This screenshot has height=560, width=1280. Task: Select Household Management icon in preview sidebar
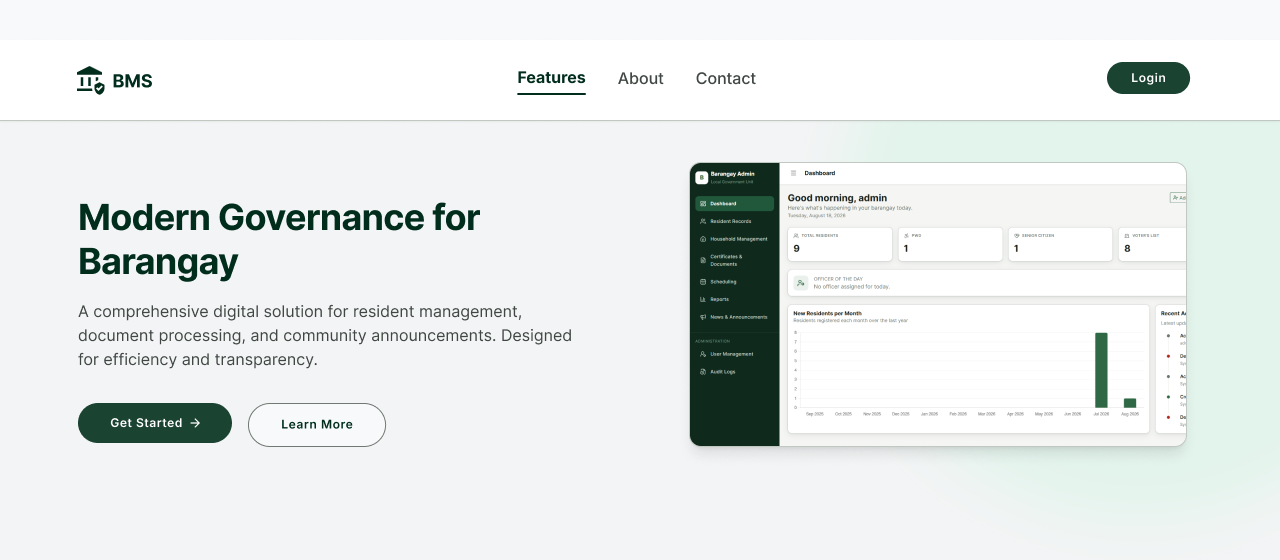[x=703, y=239]
